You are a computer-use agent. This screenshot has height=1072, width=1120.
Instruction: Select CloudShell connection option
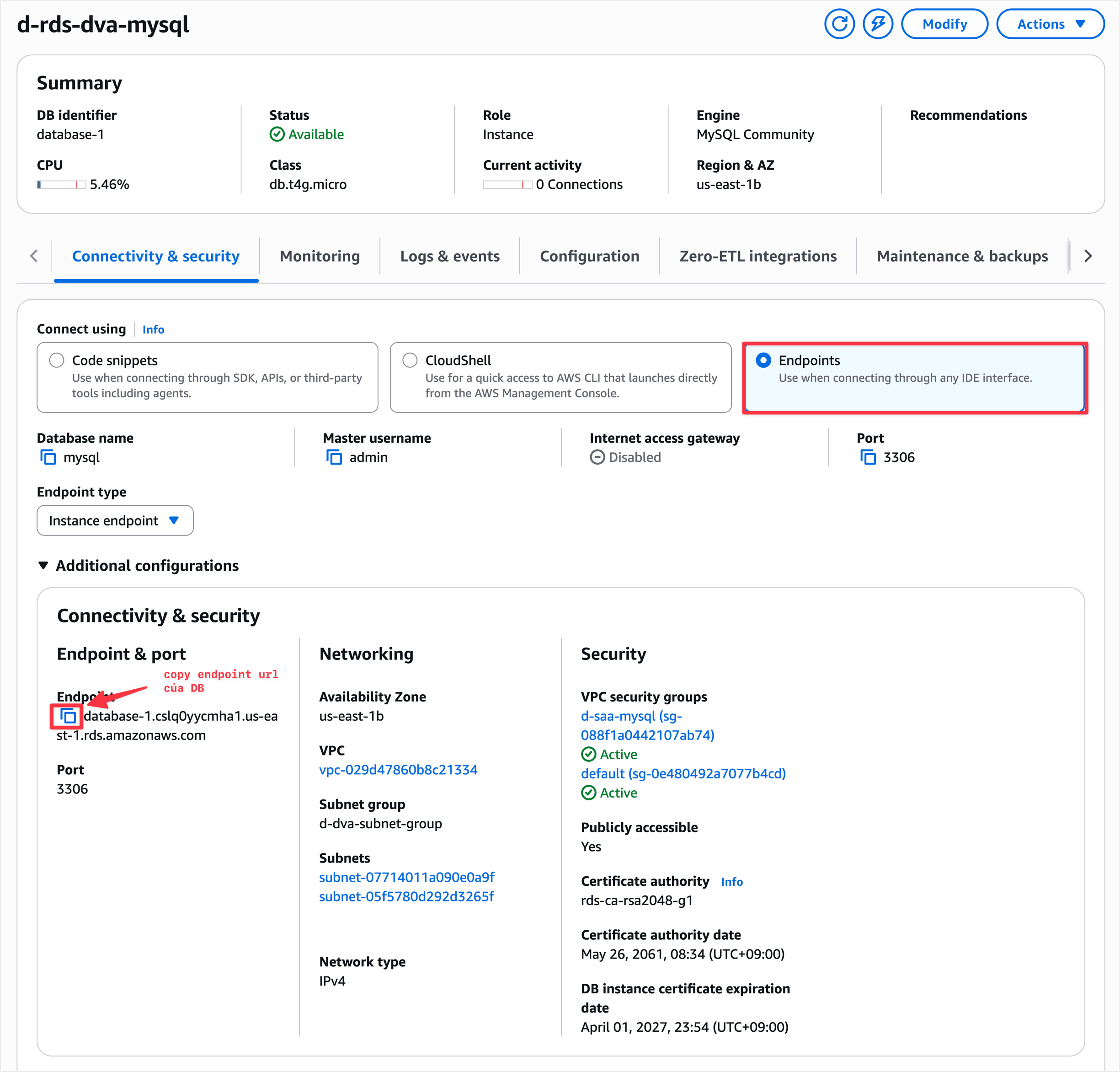(410, 360)
